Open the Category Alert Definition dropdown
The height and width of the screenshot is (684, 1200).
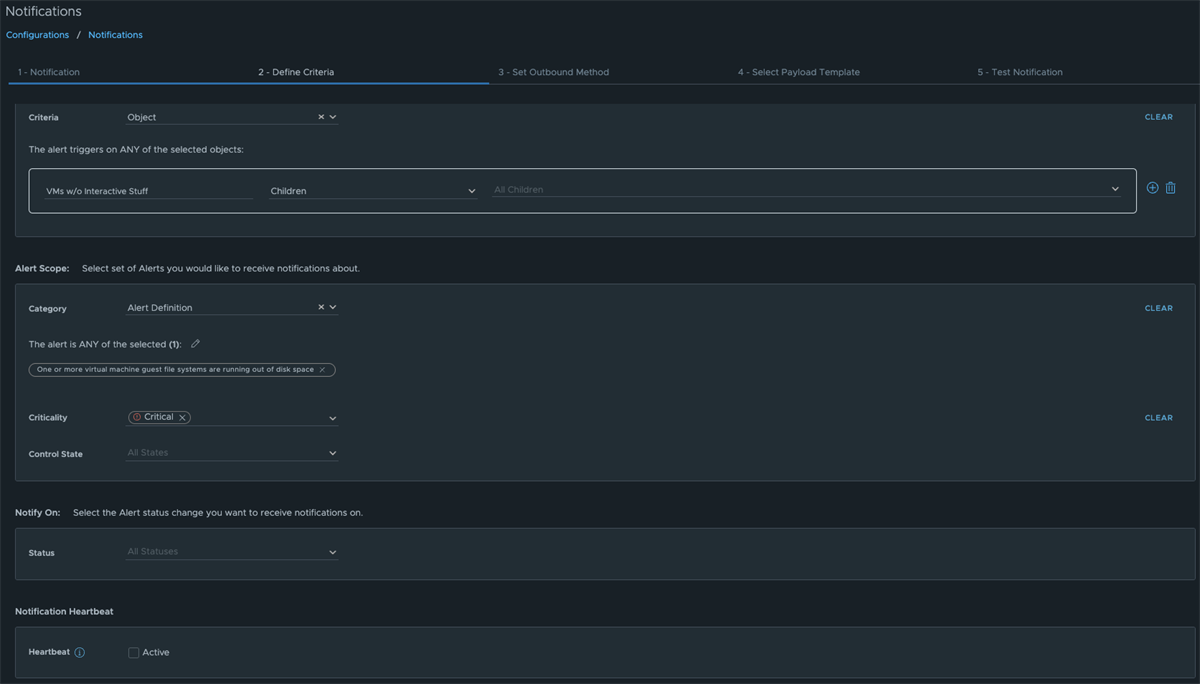click(232, 308)
